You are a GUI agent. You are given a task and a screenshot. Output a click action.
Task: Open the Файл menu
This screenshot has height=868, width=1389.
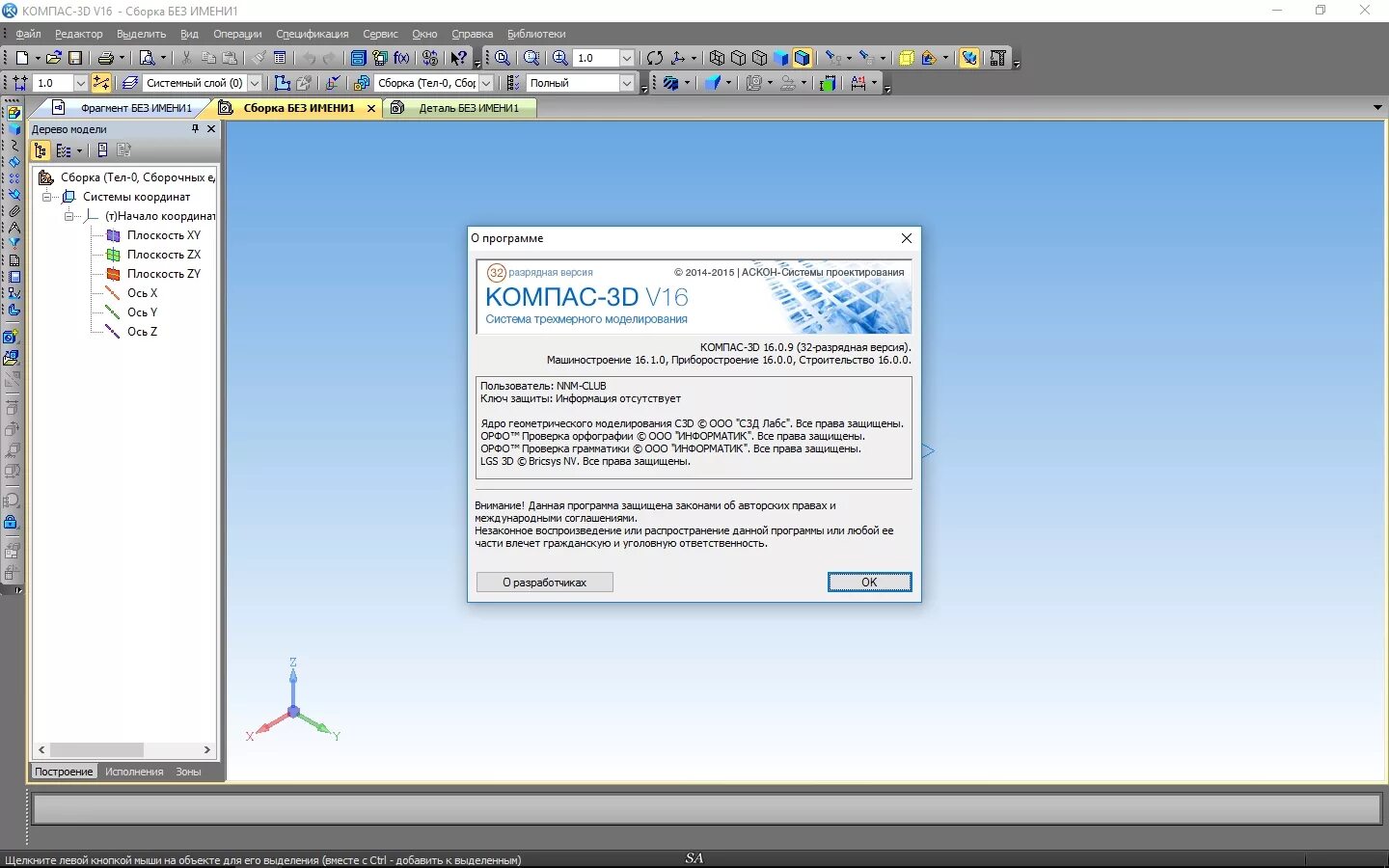point(28,34)
